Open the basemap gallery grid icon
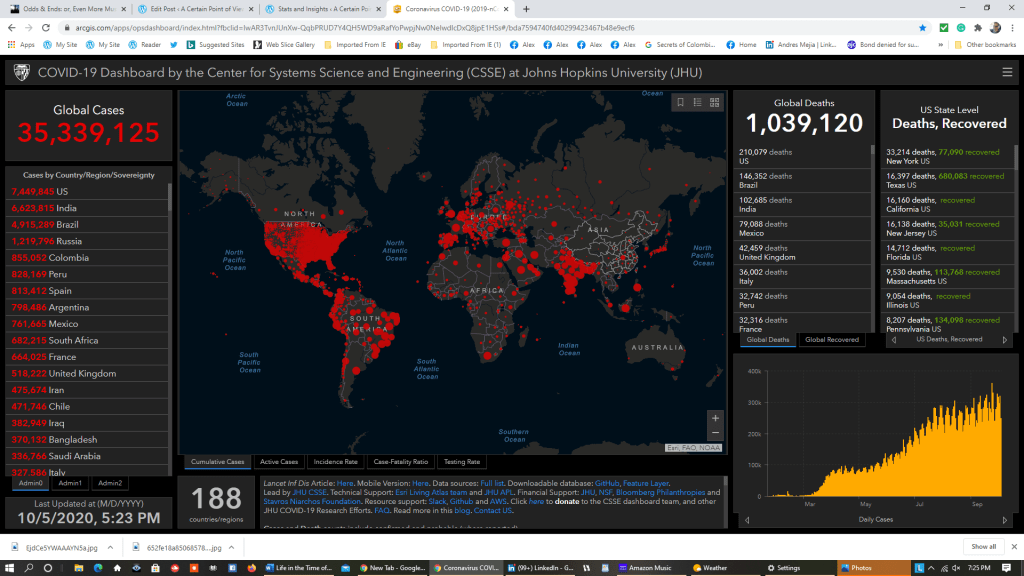Image resolution: width=1024 pixels, height=576 pixels. 714,102
